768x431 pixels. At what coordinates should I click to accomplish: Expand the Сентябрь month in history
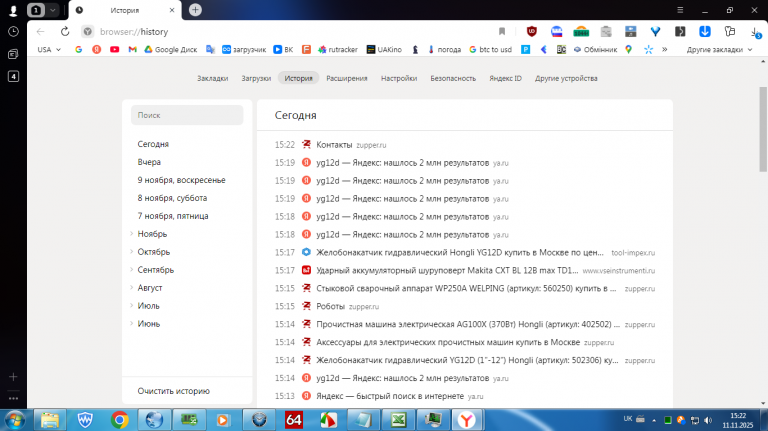[x=131, y=269]
